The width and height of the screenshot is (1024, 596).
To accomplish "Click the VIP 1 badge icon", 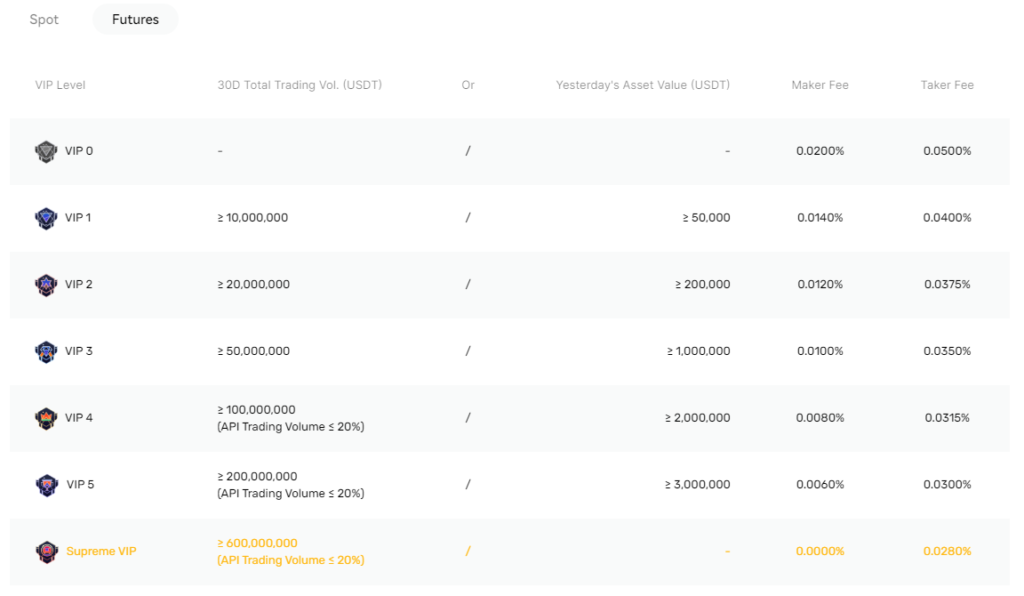I will click(x=46, y=218).
